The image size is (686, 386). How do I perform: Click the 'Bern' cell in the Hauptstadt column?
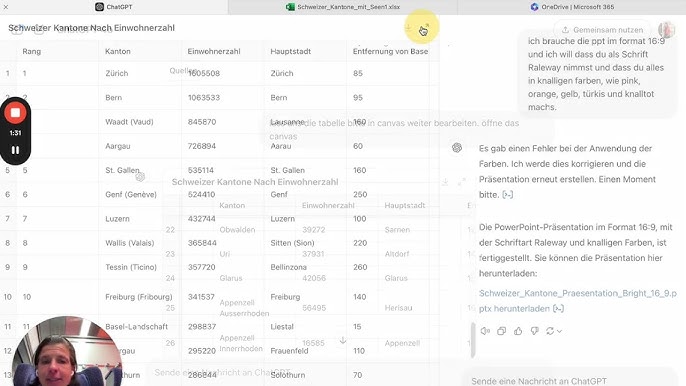(x=279, y=98)
